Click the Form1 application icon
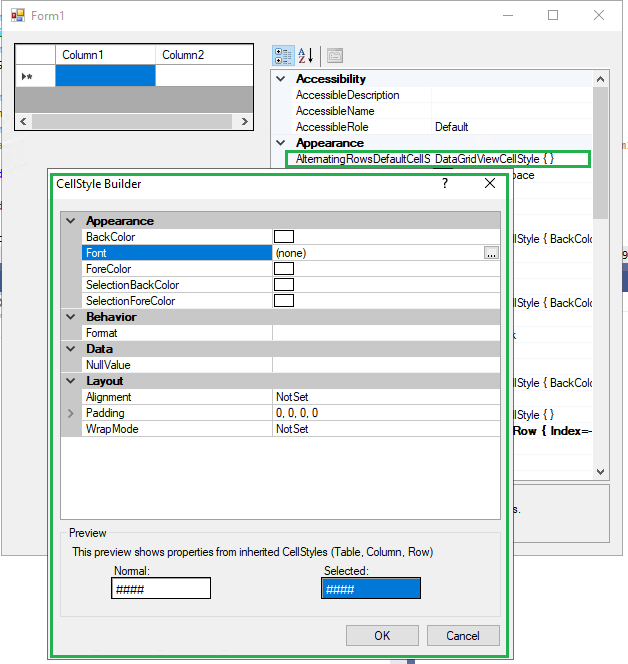Screen dimensions: 628x664 18,16
